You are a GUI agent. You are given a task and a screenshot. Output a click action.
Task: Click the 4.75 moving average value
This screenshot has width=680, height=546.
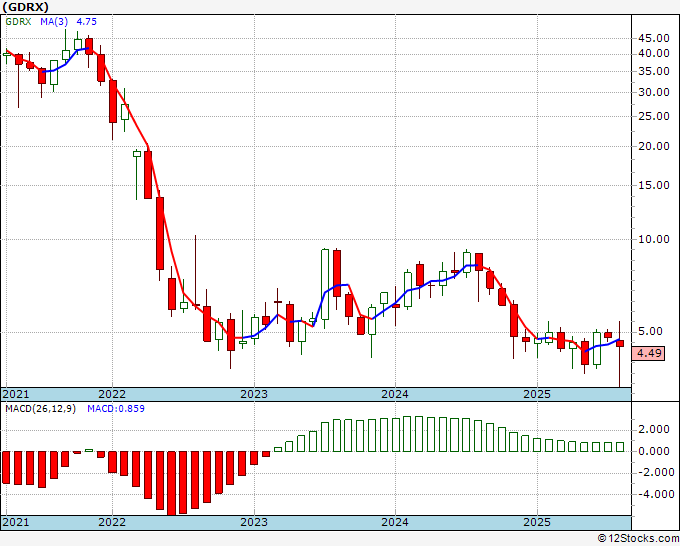[x=86, y=22]
